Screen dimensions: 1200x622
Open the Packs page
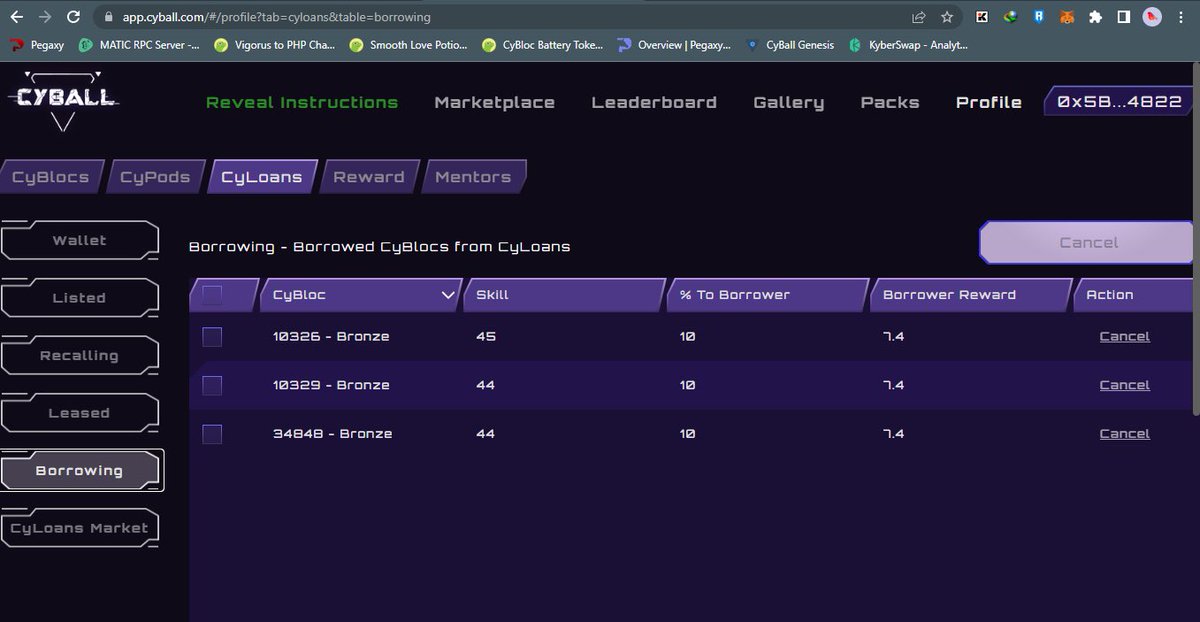click(890, 102)
